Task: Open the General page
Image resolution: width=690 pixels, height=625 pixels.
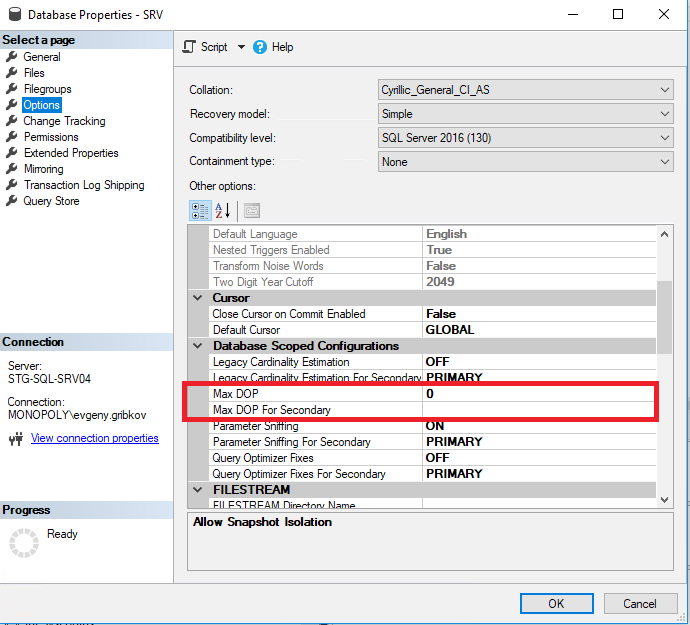Action: [42, 57]
